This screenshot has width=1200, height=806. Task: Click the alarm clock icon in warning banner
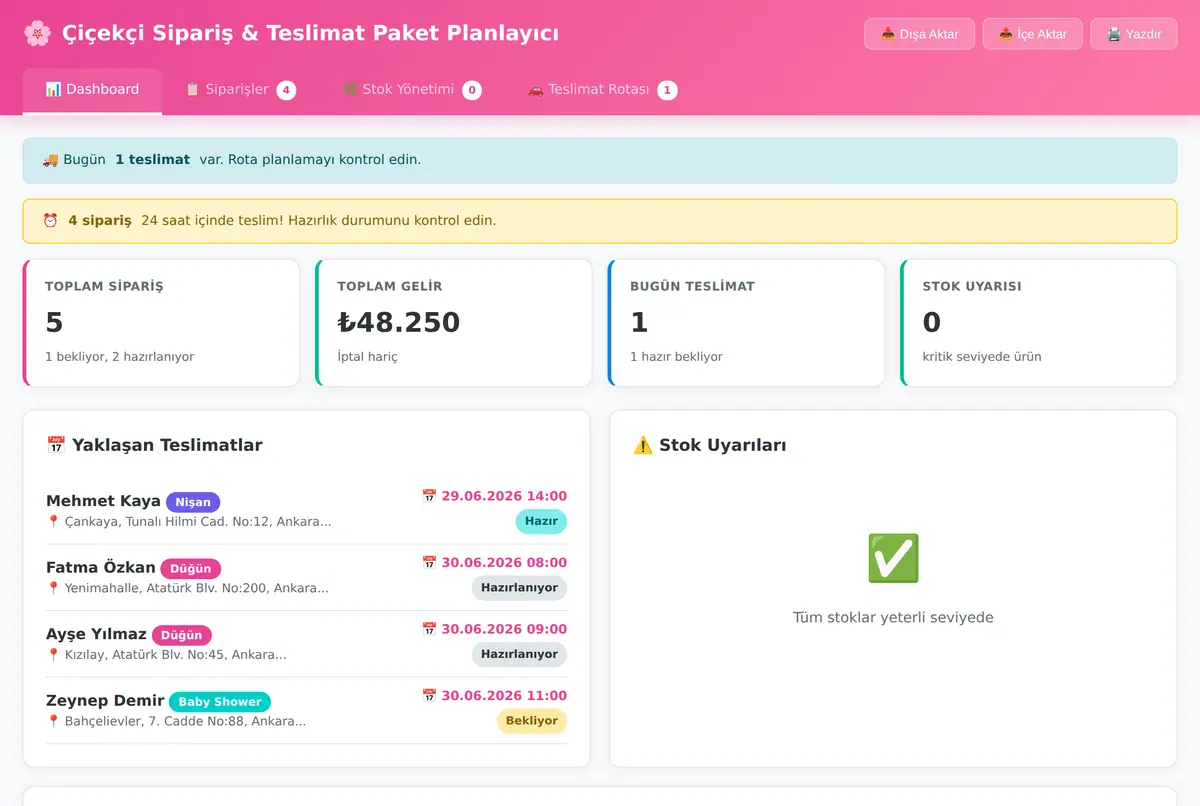[x=50, y=221]
